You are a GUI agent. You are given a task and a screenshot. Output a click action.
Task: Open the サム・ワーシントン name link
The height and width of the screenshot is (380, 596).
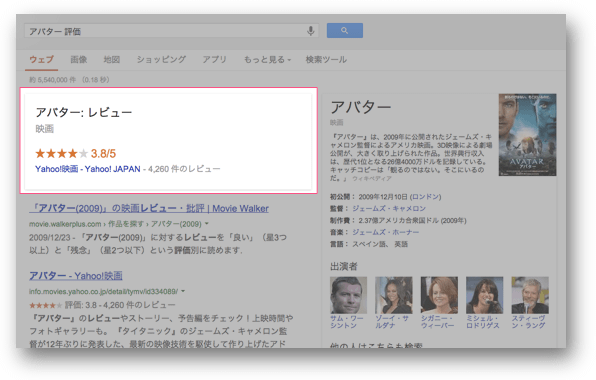pyautogui.click(x=346, y=322)
